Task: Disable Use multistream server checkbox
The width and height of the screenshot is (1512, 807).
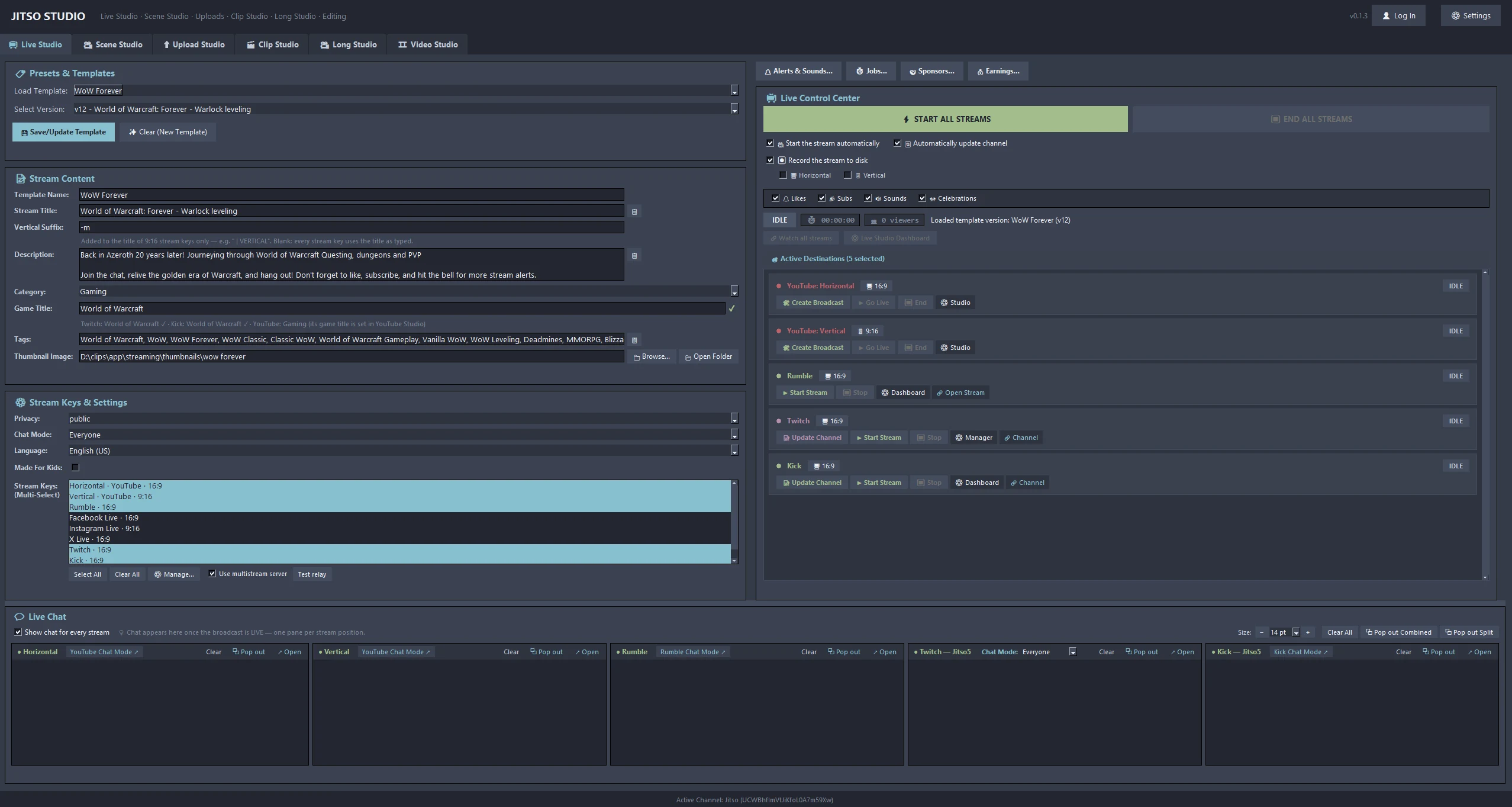Action: pos(212,574)
